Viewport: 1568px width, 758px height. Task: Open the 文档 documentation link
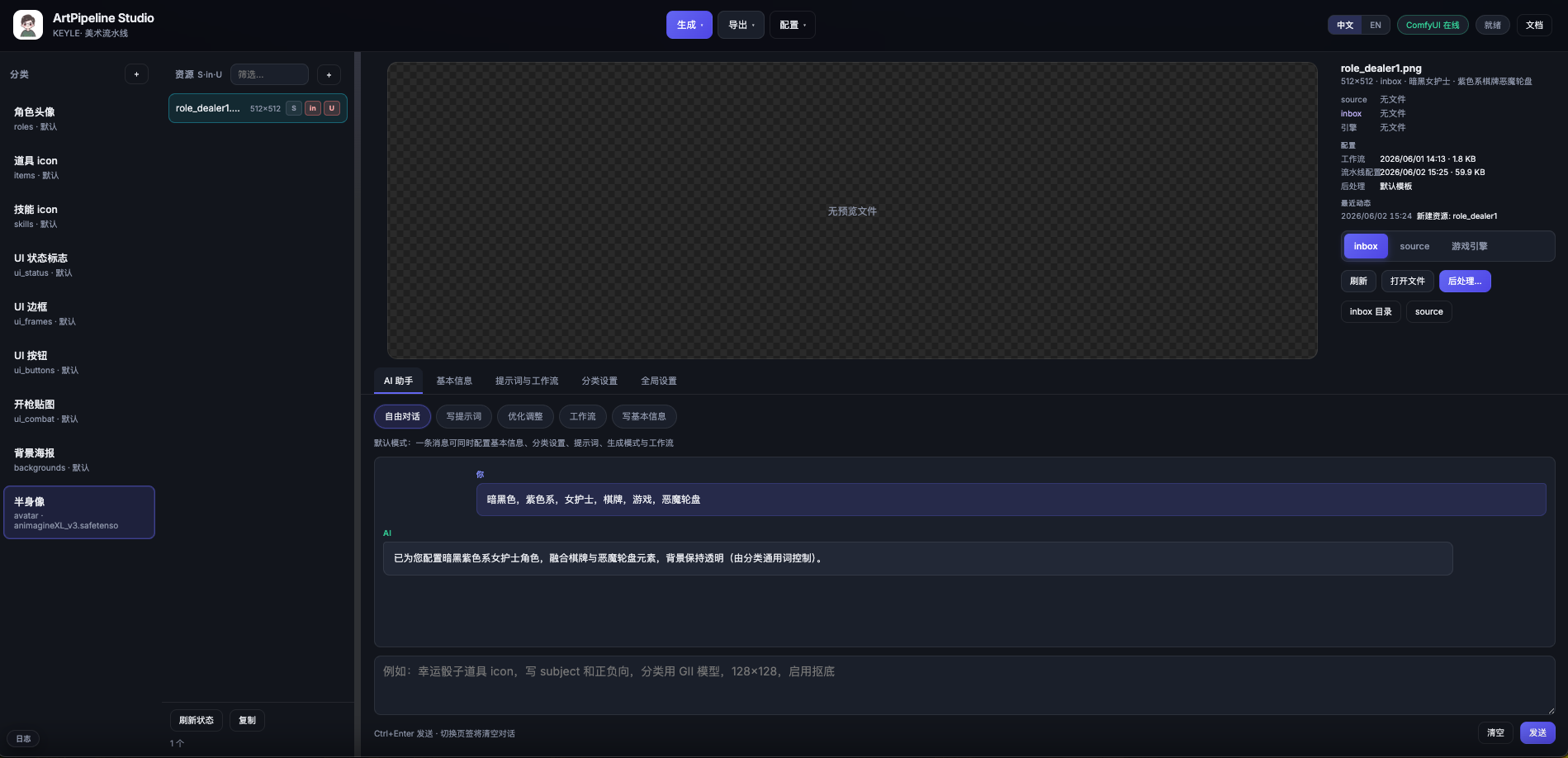click(1534, 25)
